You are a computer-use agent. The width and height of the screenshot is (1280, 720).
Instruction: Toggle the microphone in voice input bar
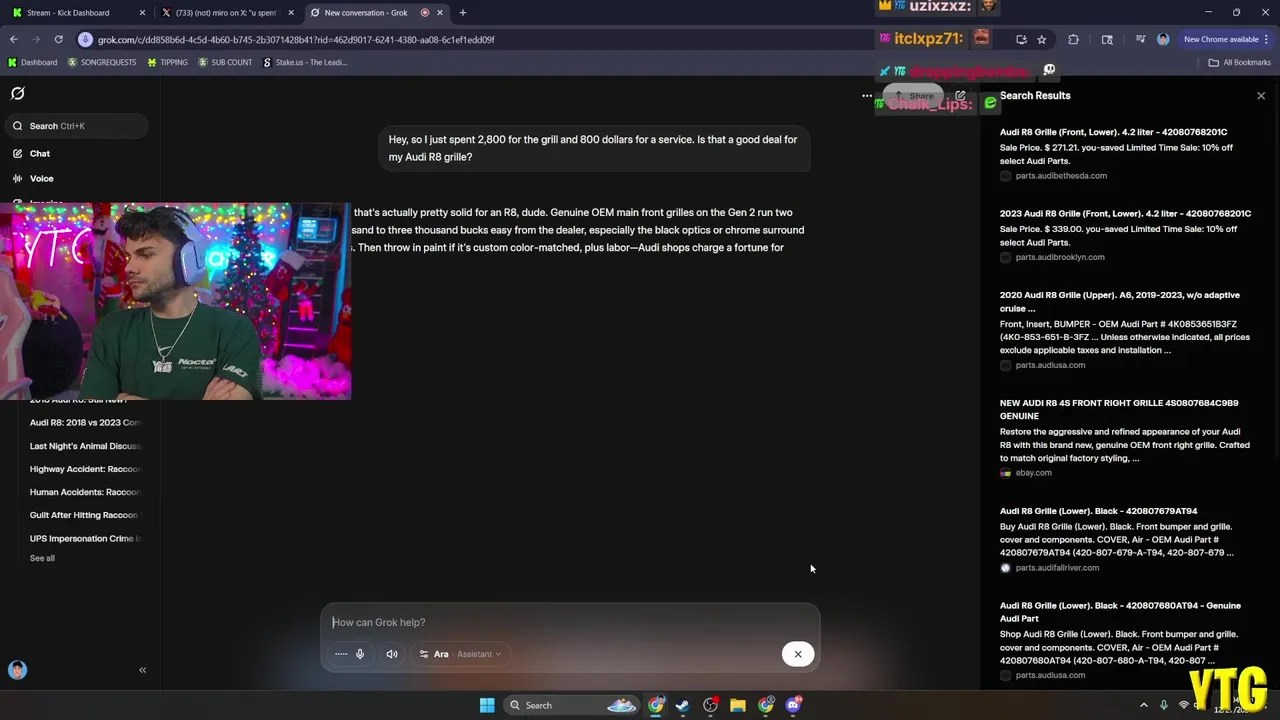click(360, 654)
